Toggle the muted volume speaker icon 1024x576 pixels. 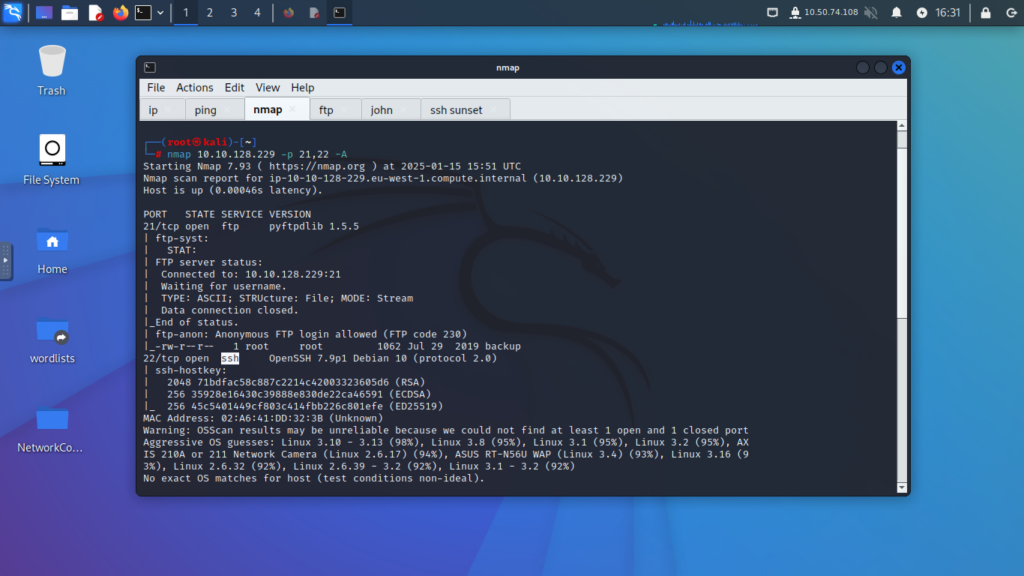tap(870, 13)
